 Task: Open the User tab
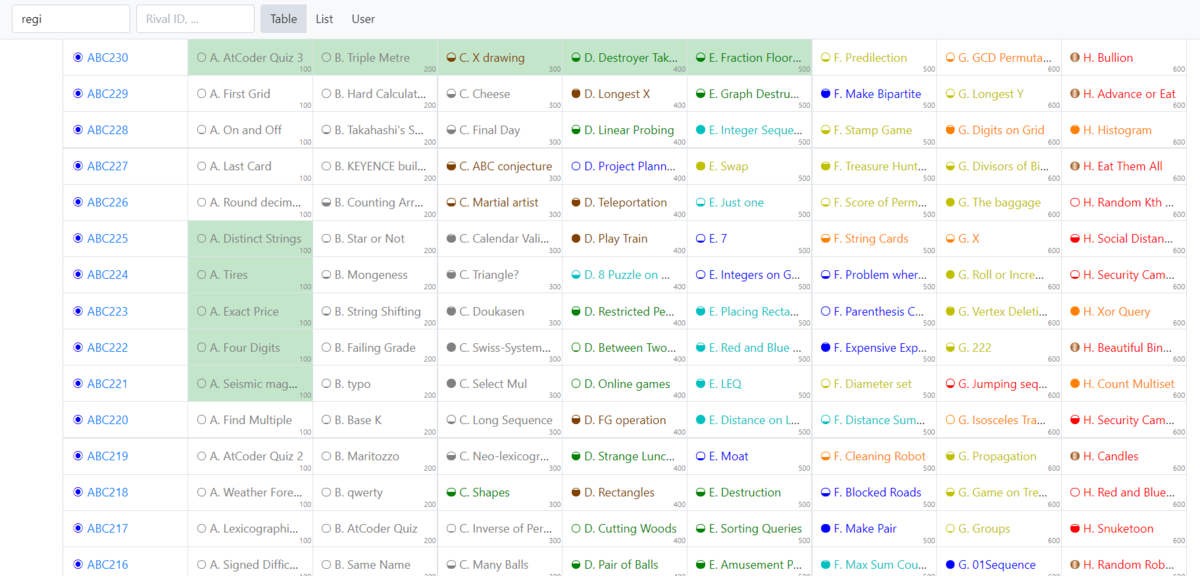pyautogui.click(x=363, y=19)
